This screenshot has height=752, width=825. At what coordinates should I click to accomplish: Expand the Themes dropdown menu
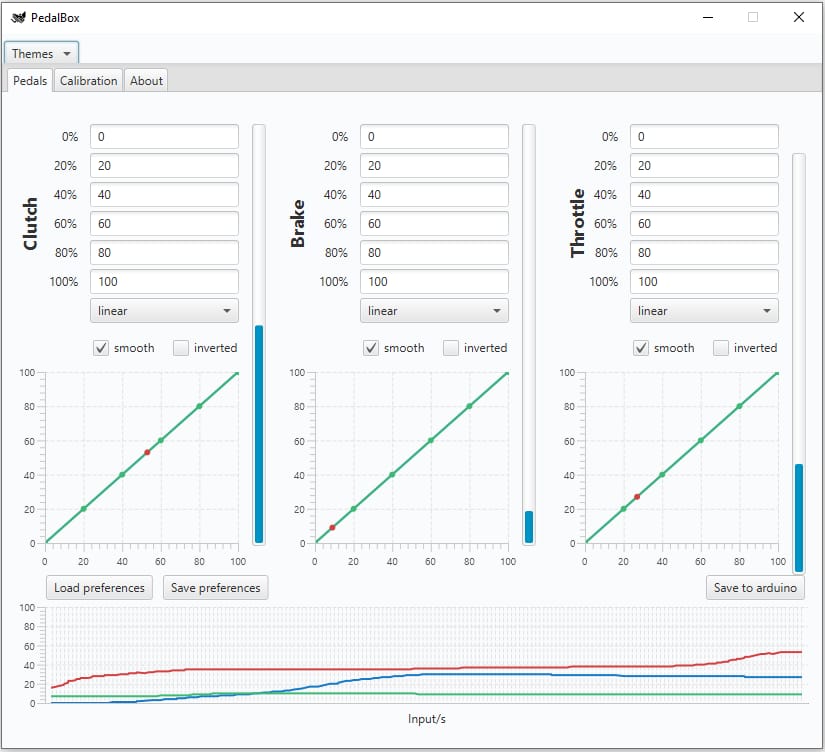point(42,53)
